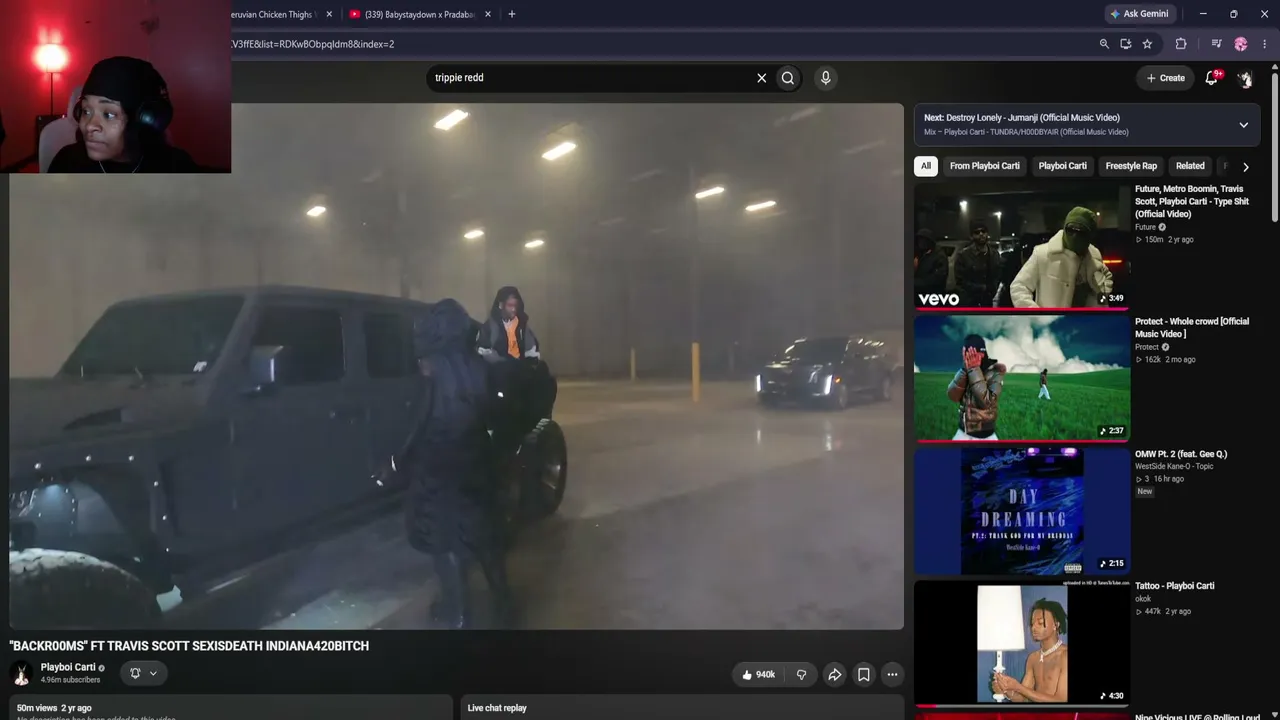Click the YouTube search magnifier button
The image size is (1280, 720).
pyautogui.click(x=788, y=78)
